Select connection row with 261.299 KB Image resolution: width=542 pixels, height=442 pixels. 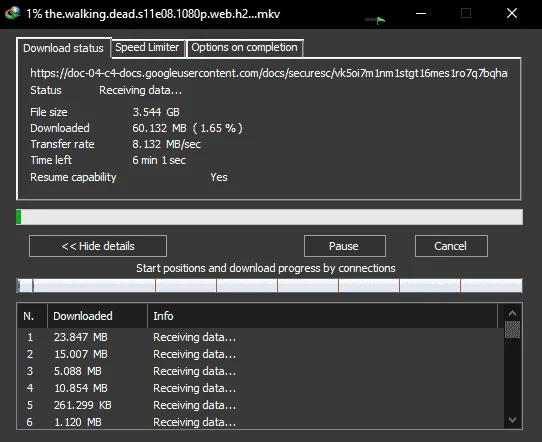(x=261, y=405)
